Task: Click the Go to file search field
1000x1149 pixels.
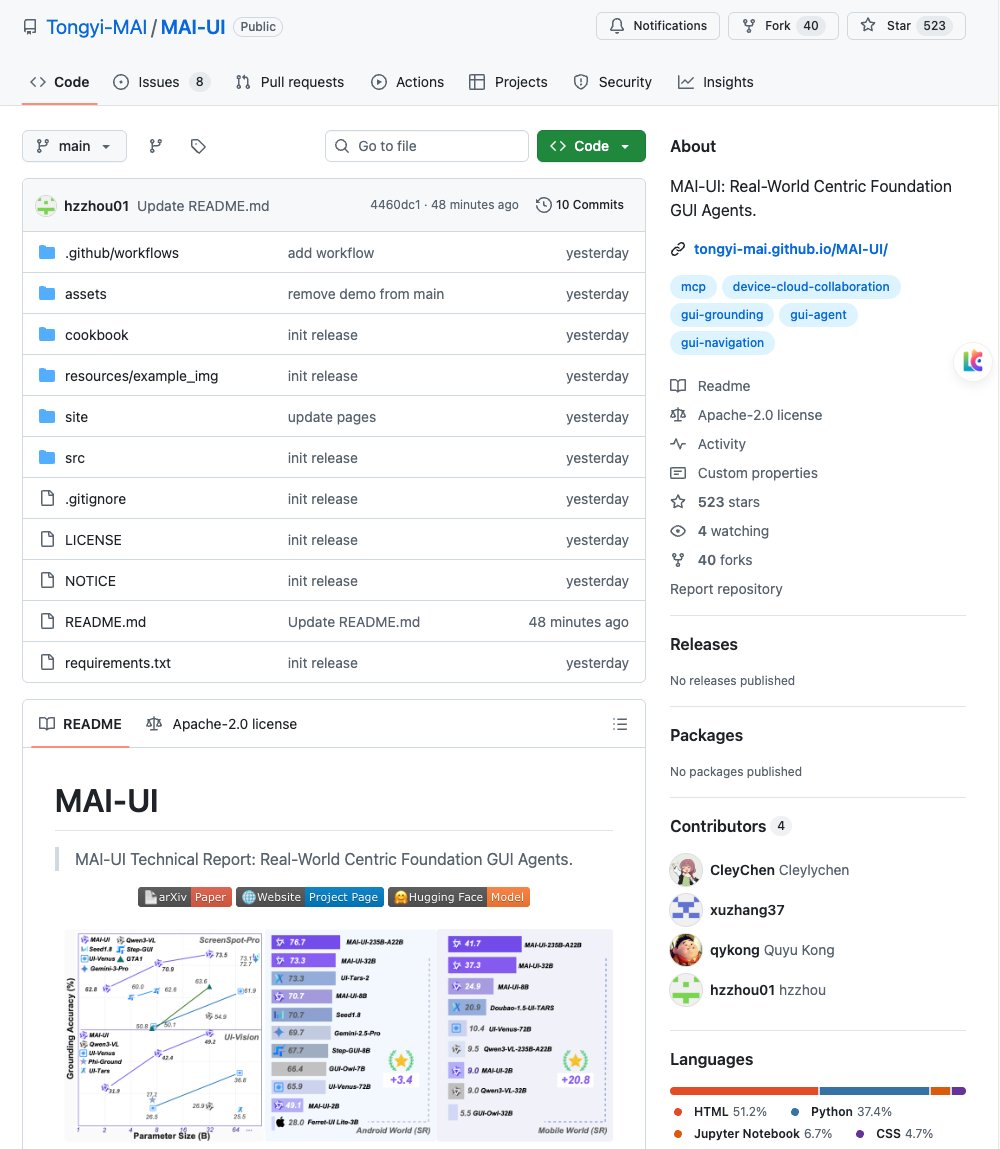Action: tap(426, 146)
